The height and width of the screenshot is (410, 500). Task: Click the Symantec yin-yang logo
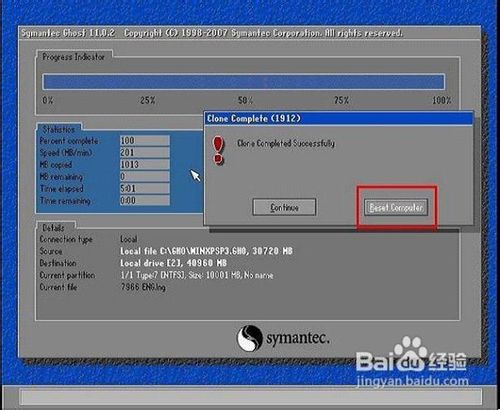(x=249, y=338)
